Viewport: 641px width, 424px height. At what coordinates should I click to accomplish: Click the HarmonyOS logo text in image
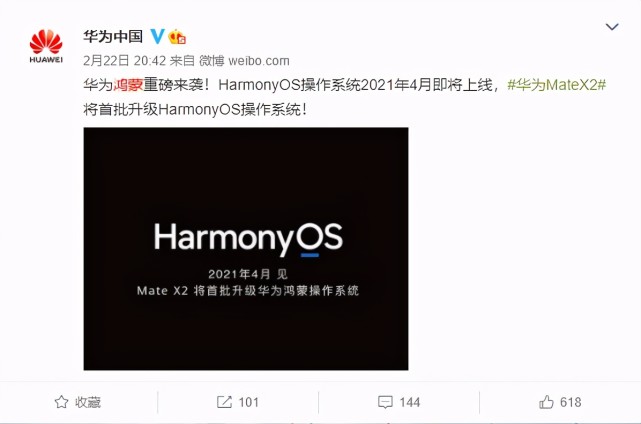248,239
